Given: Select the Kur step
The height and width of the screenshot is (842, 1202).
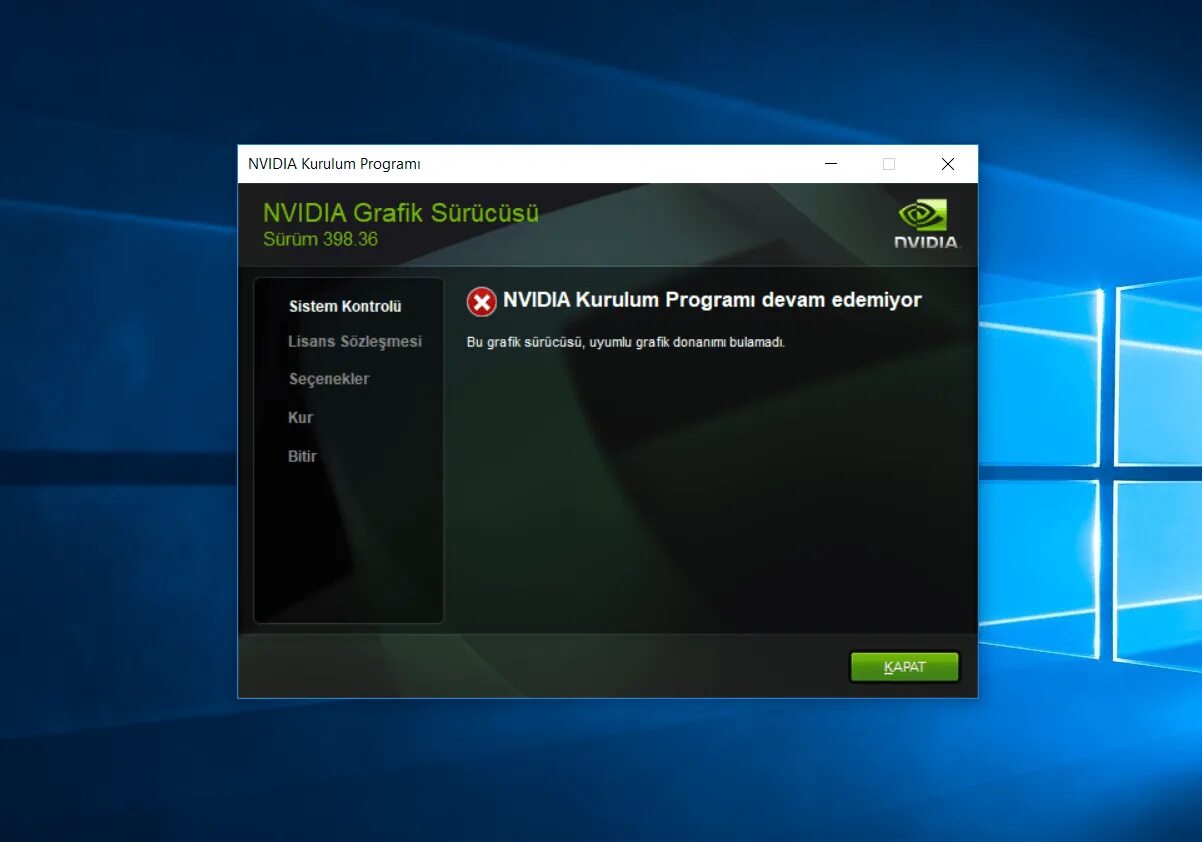Looking at the screenshot, I should point(301,418).
